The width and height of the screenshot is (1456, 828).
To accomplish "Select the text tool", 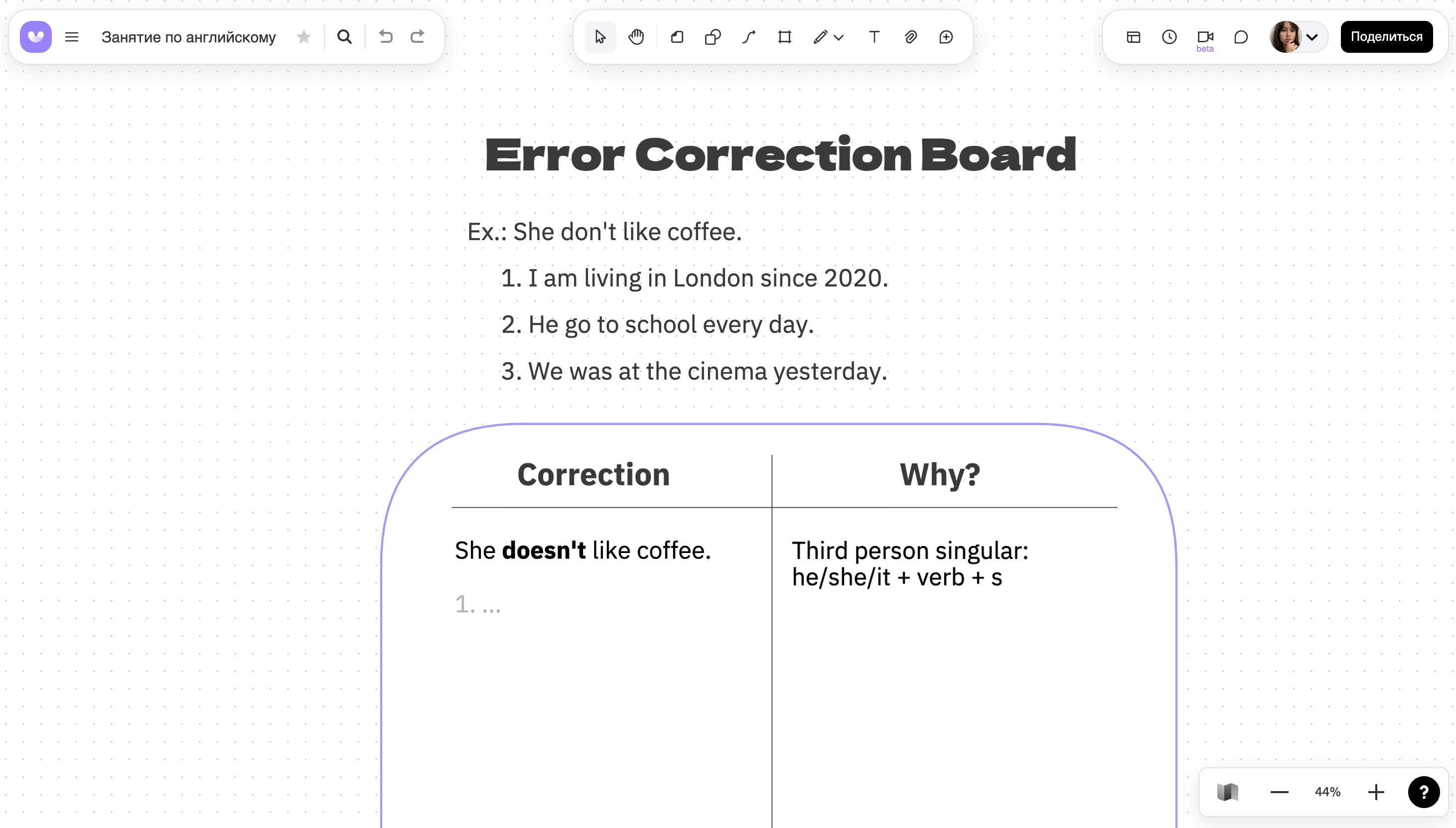I will (874, 37).
